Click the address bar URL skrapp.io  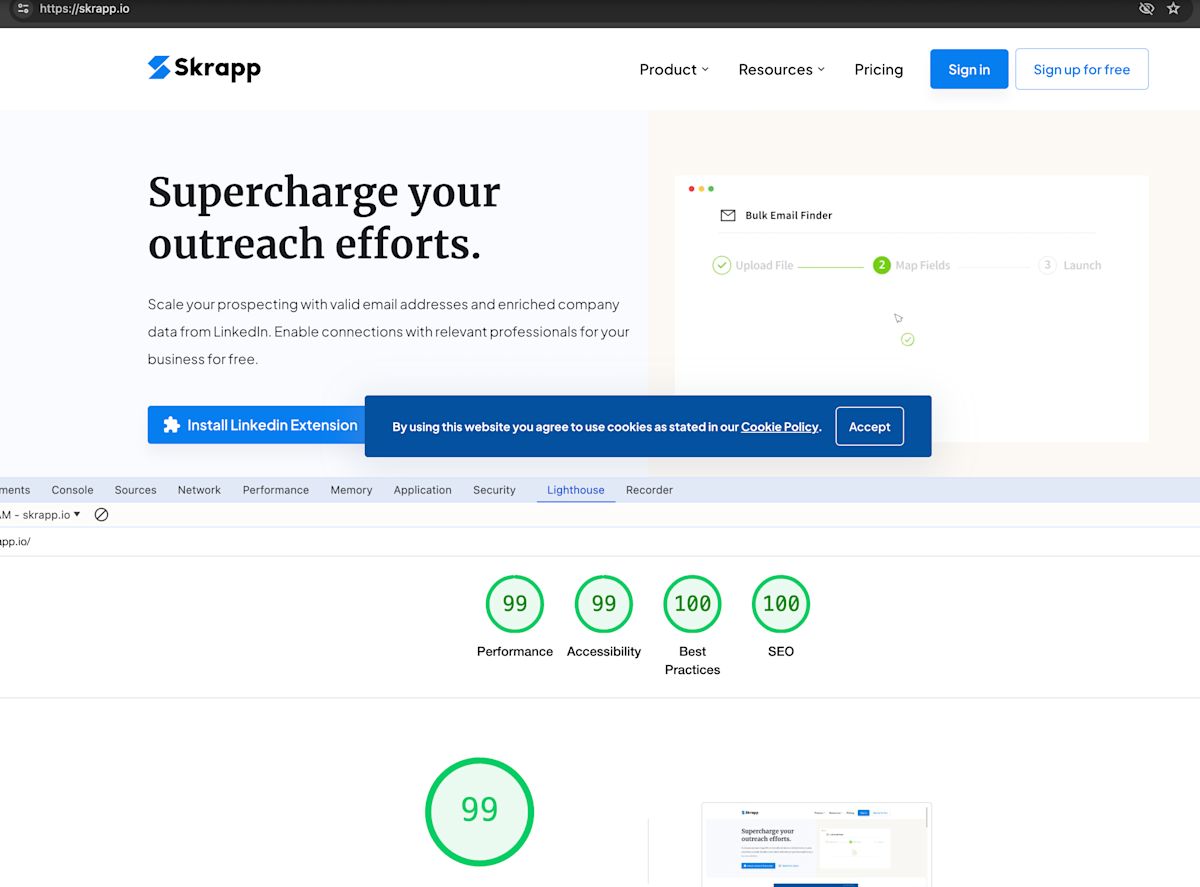click(x=84, y=8)
